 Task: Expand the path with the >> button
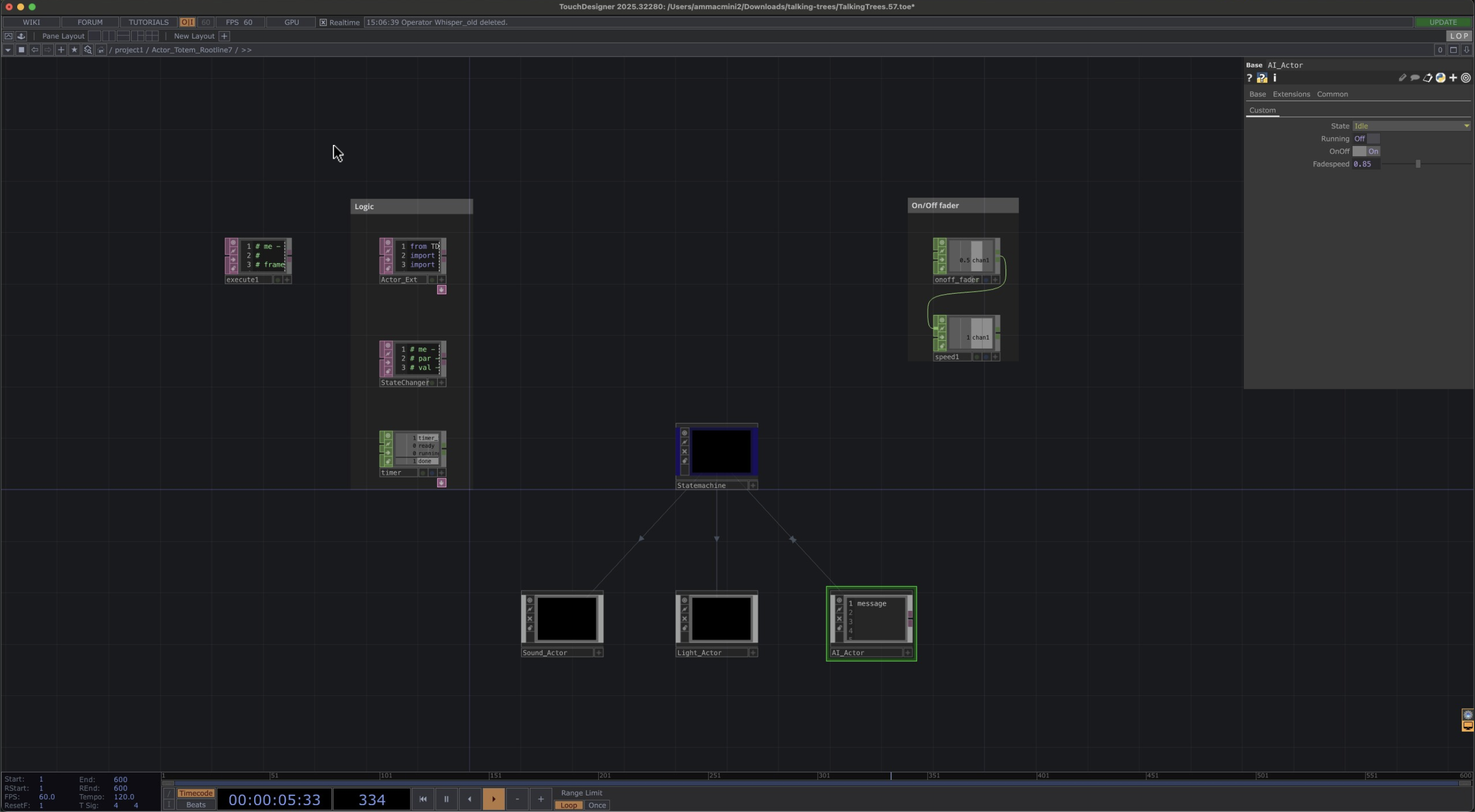246,50
